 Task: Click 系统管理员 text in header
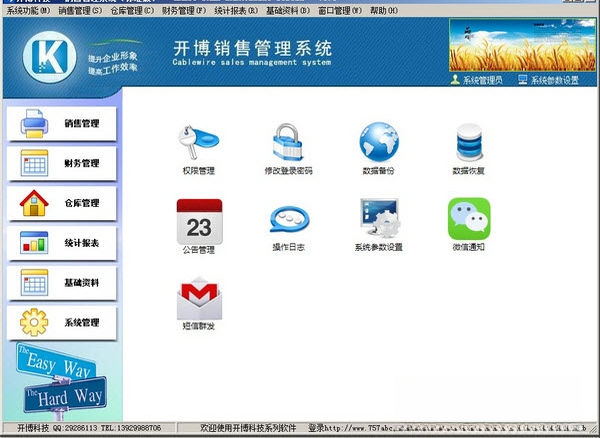pyautogui.click(x=483, y=80)
